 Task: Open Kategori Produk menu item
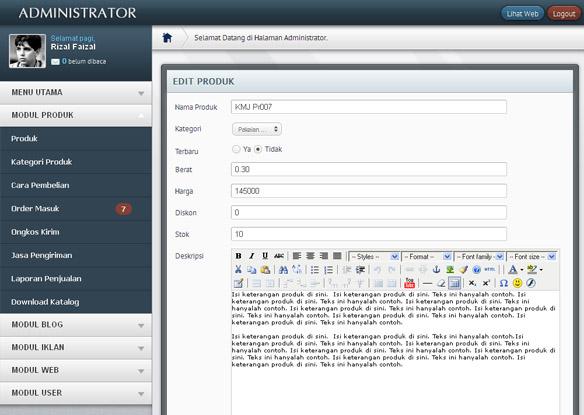[x=76, y=162]
